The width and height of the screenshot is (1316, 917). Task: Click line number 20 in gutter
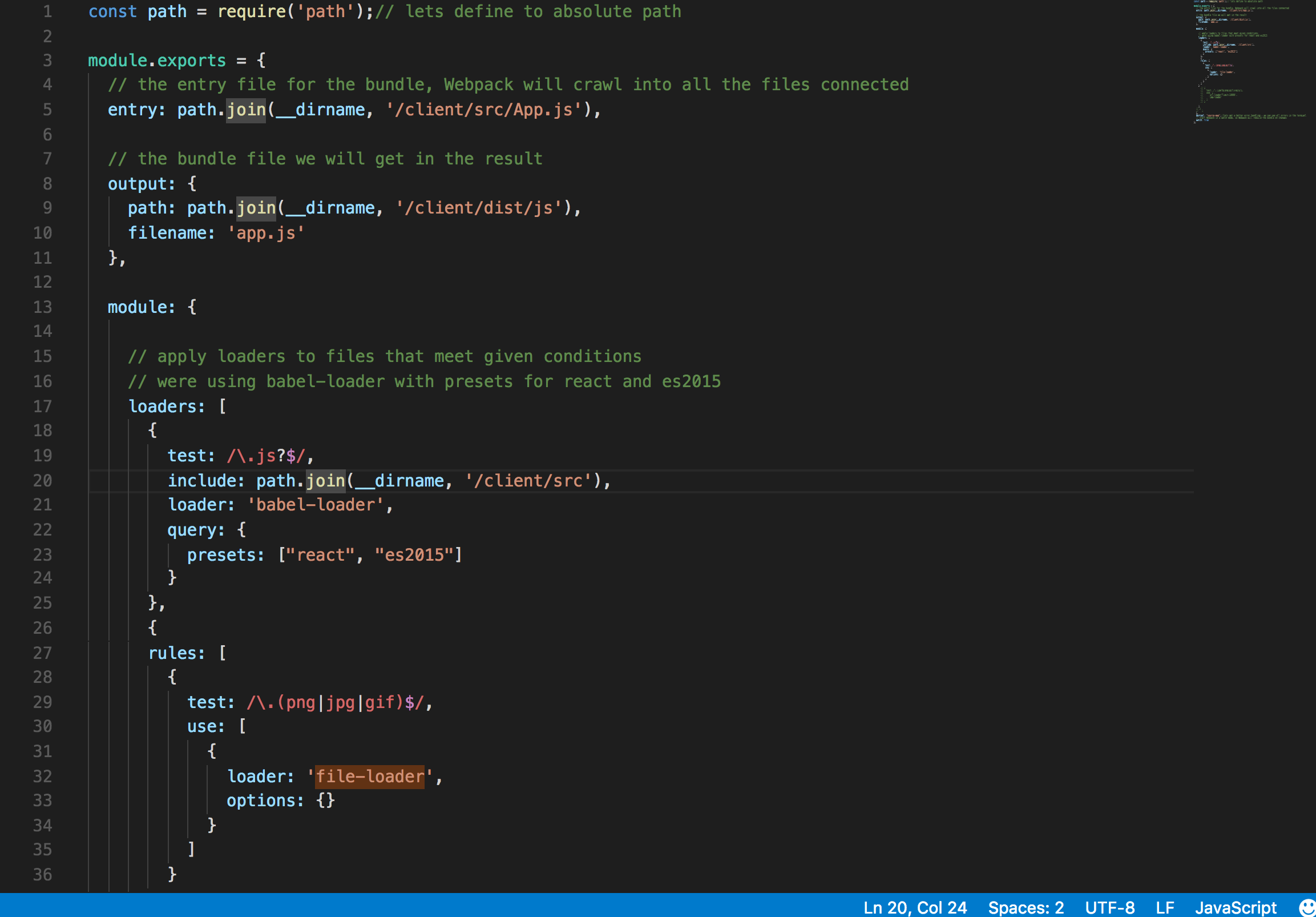(x=42, y=481)
